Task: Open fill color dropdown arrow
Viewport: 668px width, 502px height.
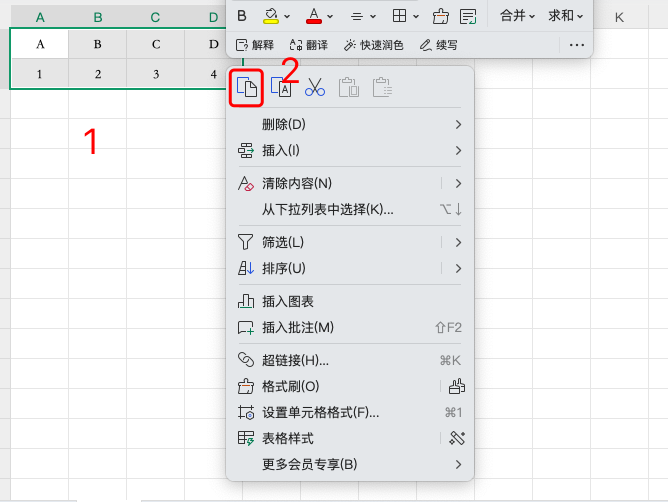Action: click(287, 17)
